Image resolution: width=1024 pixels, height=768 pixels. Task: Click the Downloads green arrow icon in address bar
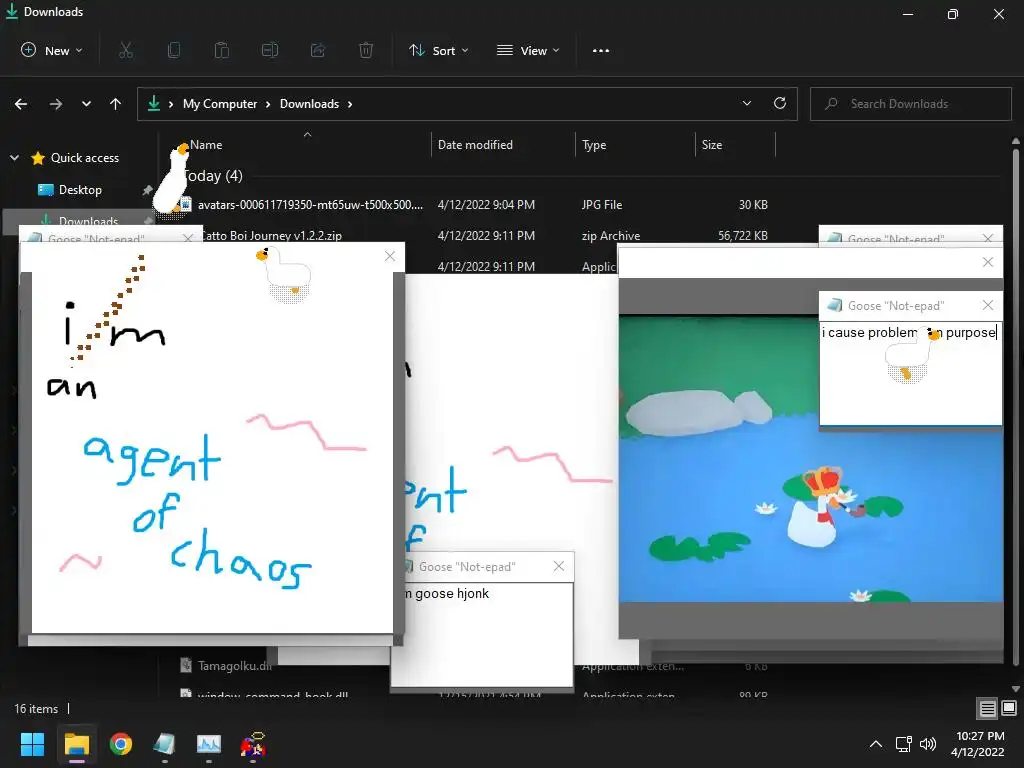pyautogui.click(x=153, y=104)
